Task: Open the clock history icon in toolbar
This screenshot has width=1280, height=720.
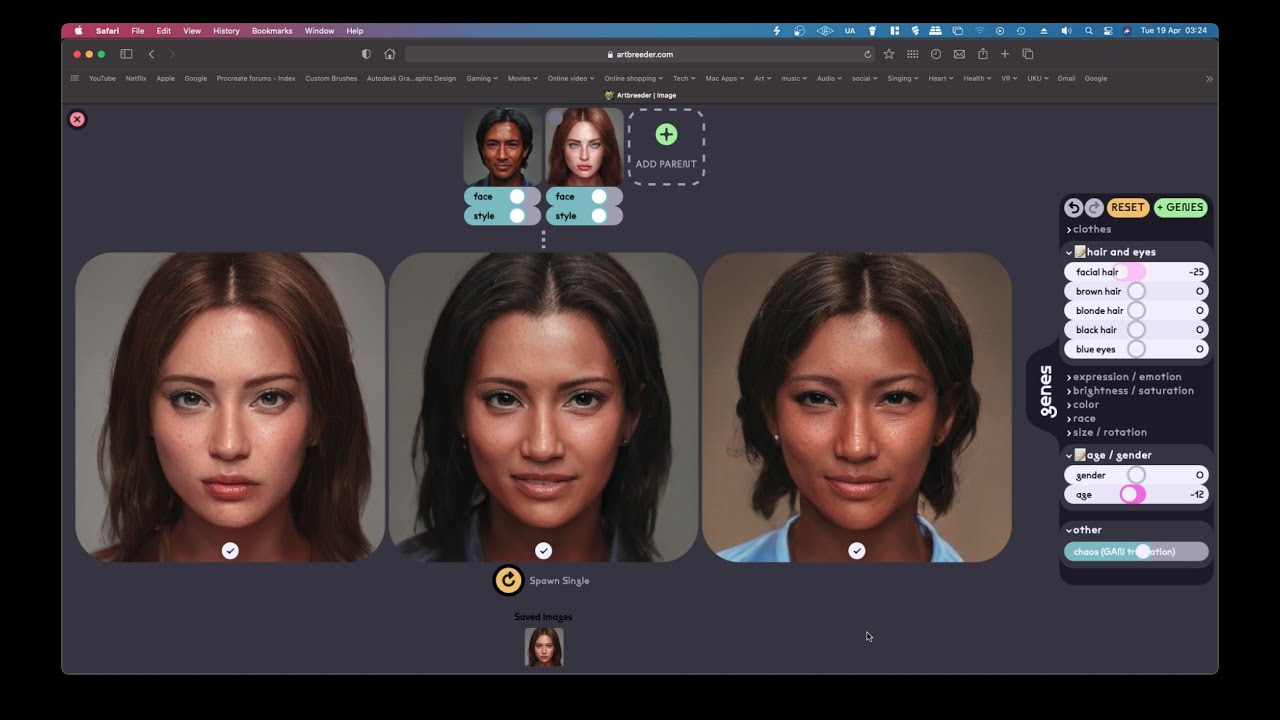Action: coord(936,54)
